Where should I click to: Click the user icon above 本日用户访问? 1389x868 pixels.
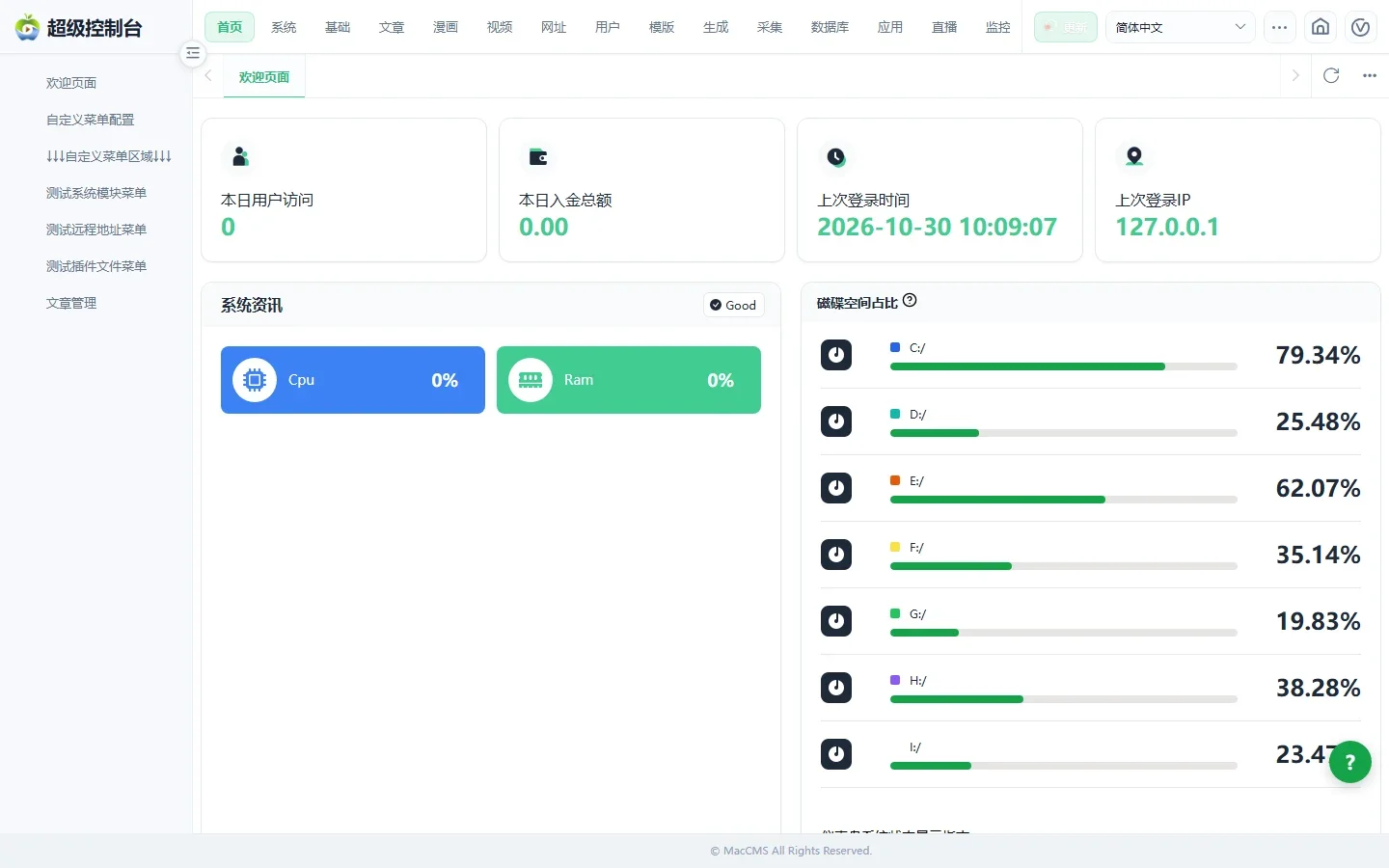240,156
